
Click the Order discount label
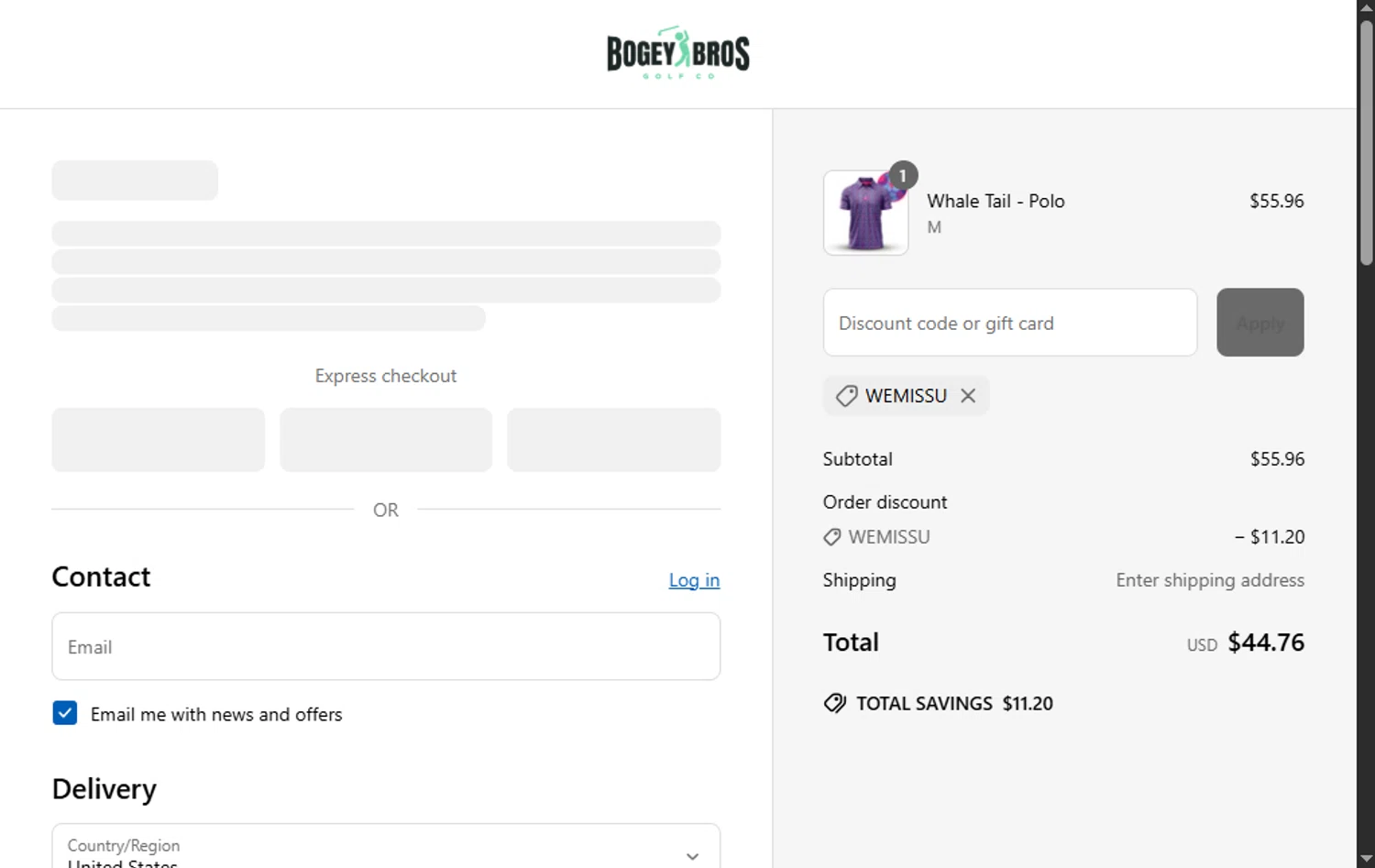coord(885,502)
